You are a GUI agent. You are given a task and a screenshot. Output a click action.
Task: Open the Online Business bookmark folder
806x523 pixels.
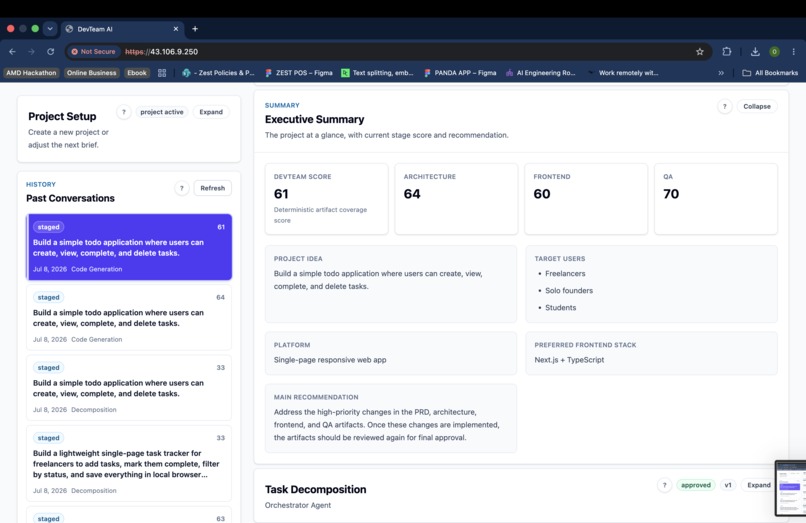click(x=91, y=73)
